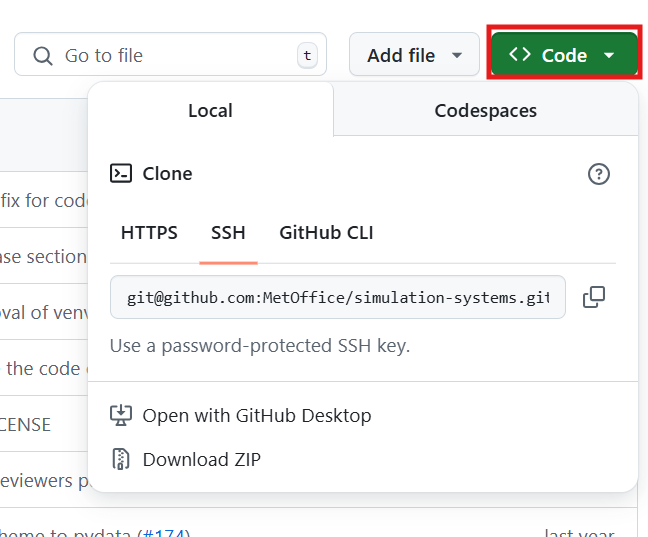
Task: Open clone help via question mark icon
Action: click(x=598, y=174)
